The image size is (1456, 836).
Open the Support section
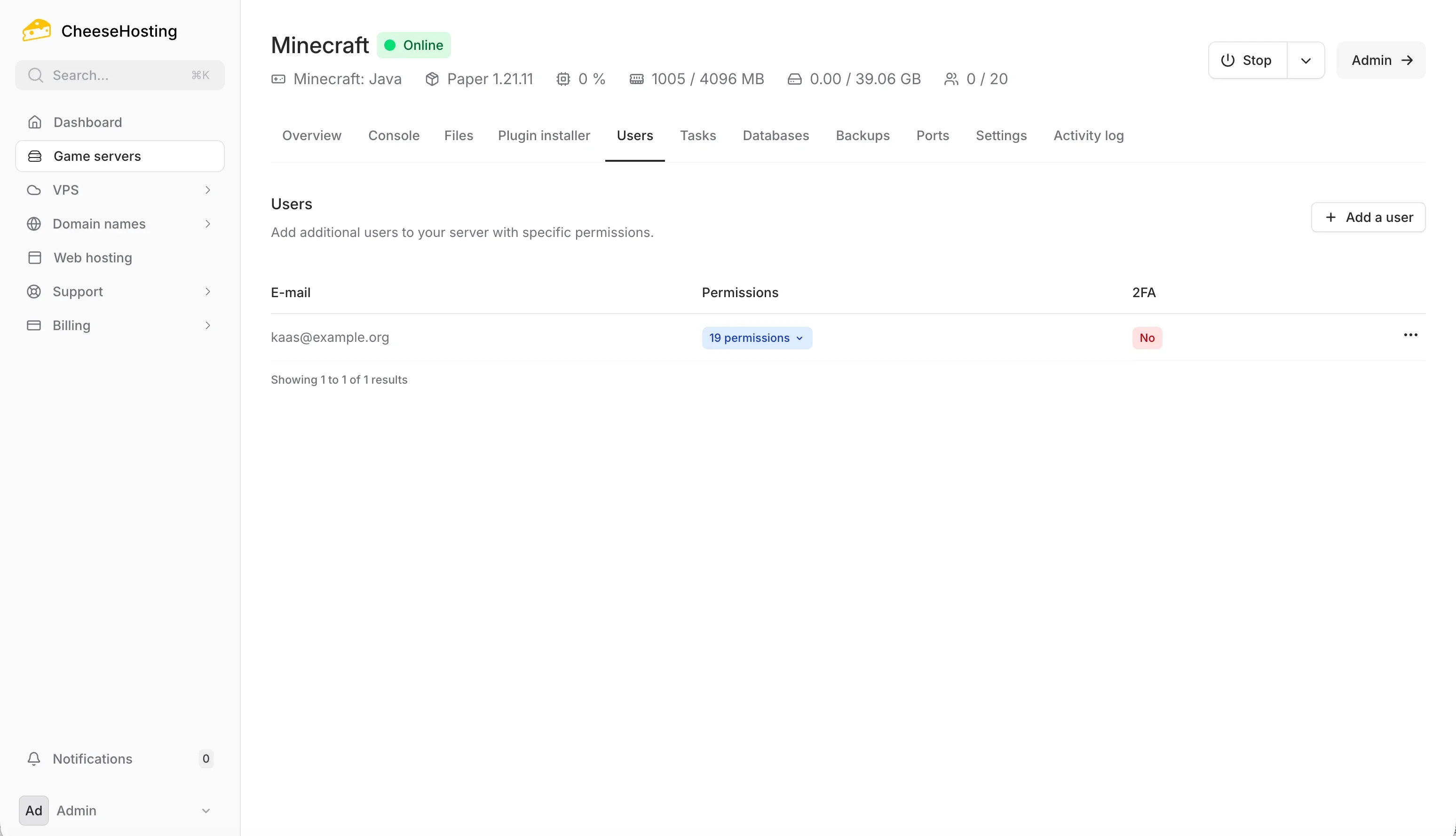coord(77,291)
